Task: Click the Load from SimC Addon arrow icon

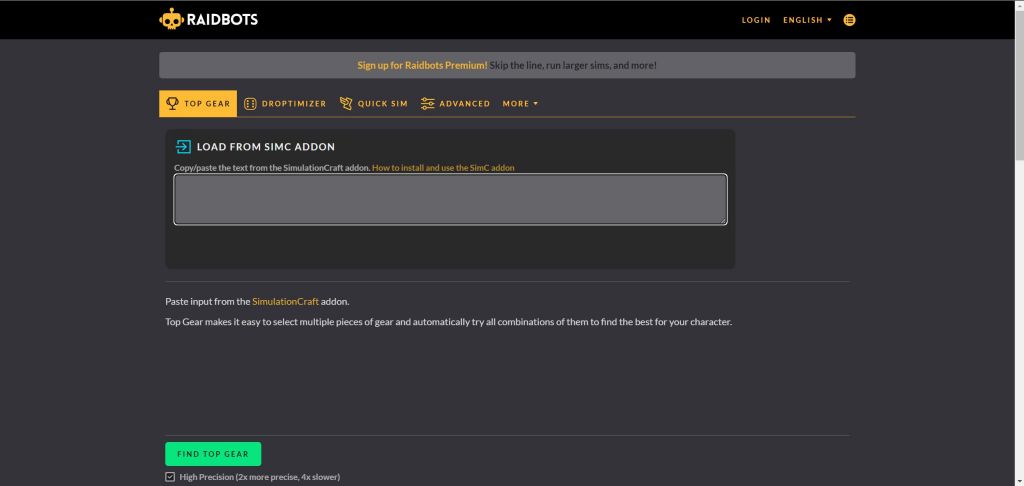Action: coord(183,147)
